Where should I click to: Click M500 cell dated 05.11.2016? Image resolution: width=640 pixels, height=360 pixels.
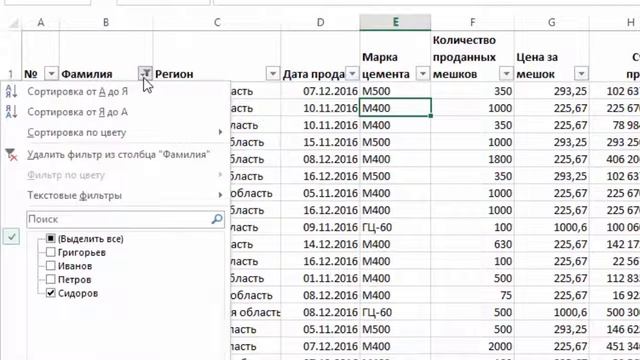395,329
